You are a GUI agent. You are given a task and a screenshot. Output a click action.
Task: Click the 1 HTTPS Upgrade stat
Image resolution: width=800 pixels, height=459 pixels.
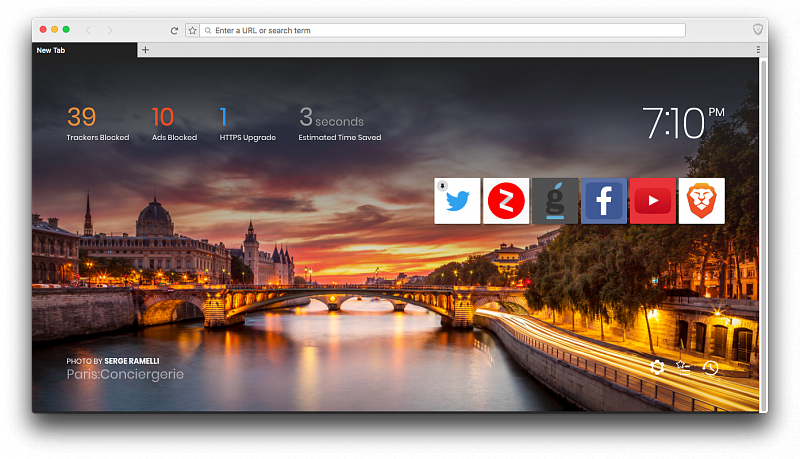coord(247,124)
